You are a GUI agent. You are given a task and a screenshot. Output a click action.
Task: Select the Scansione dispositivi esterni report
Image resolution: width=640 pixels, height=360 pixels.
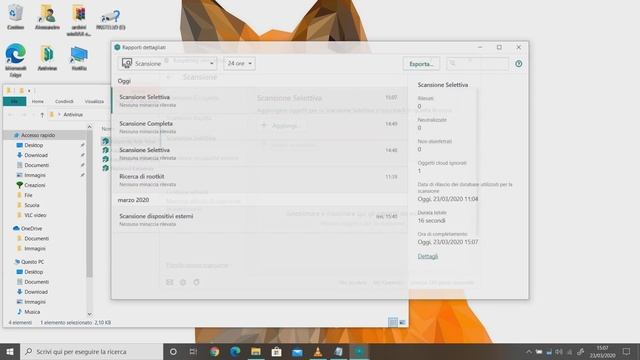coord(260,220)
